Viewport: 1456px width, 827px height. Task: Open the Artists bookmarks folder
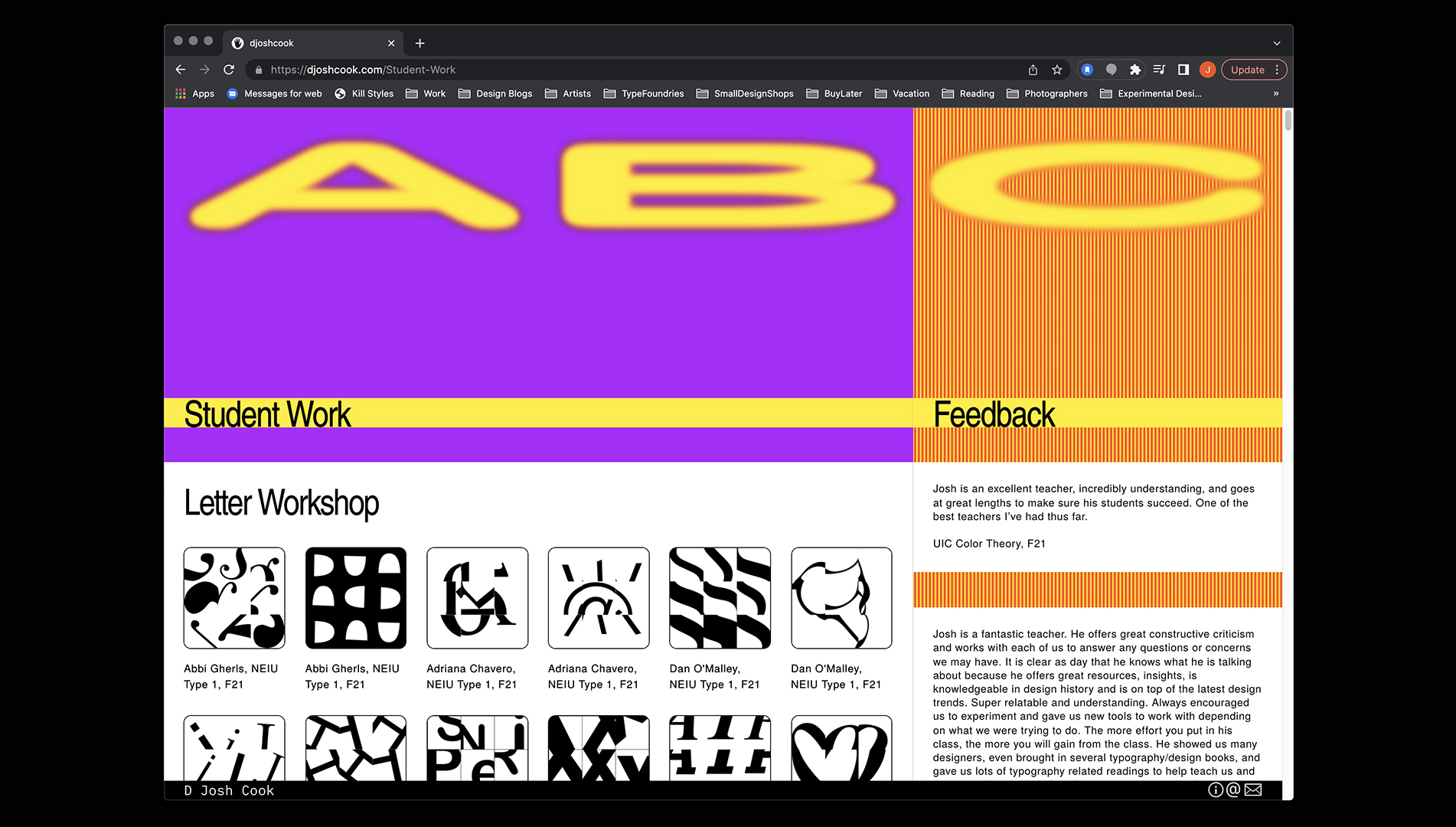pyautogui.click(x=568, y=93)
